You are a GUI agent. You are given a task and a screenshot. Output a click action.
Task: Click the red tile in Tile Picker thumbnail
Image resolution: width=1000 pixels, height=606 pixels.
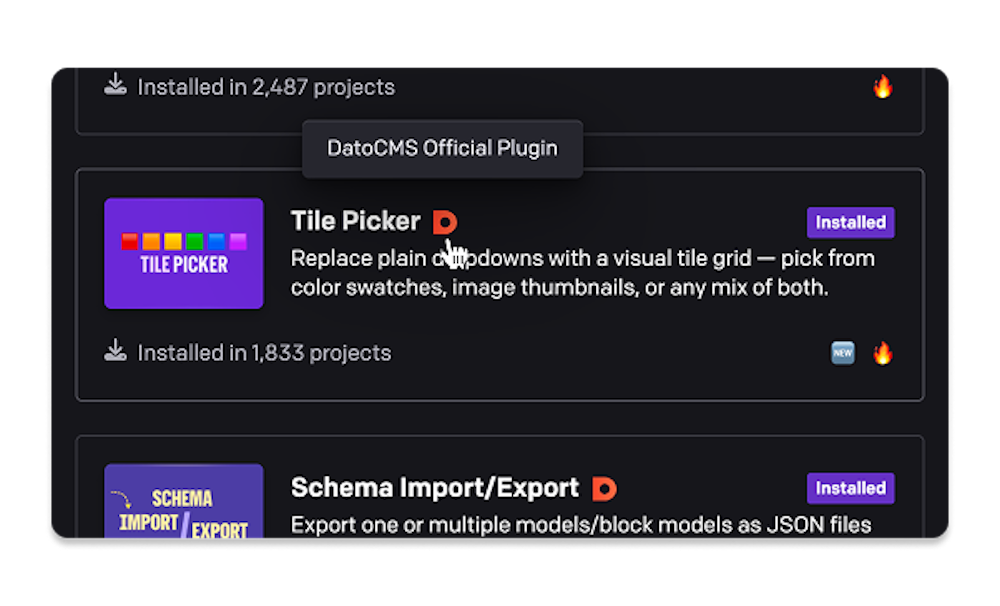coord(129,241)
